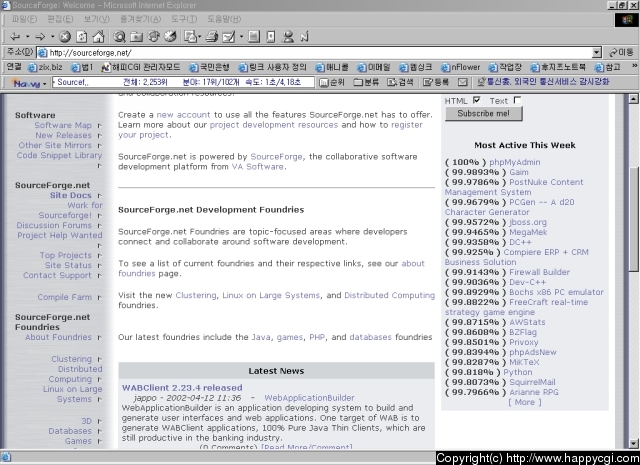Click the 분류 category folder icon
Screen dimensions: 640x465
(x=366, y=82)
